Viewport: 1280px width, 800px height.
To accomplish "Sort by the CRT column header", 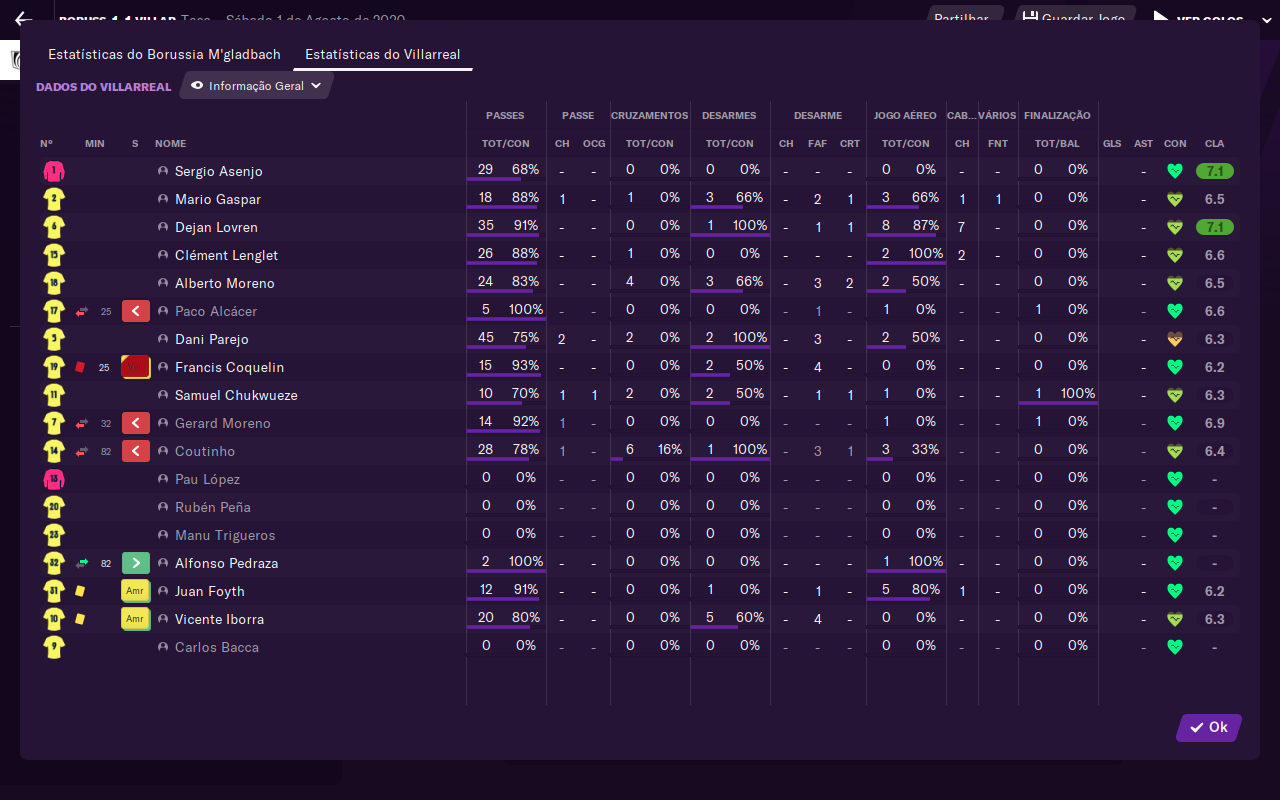I will click(x=850, y=144).
